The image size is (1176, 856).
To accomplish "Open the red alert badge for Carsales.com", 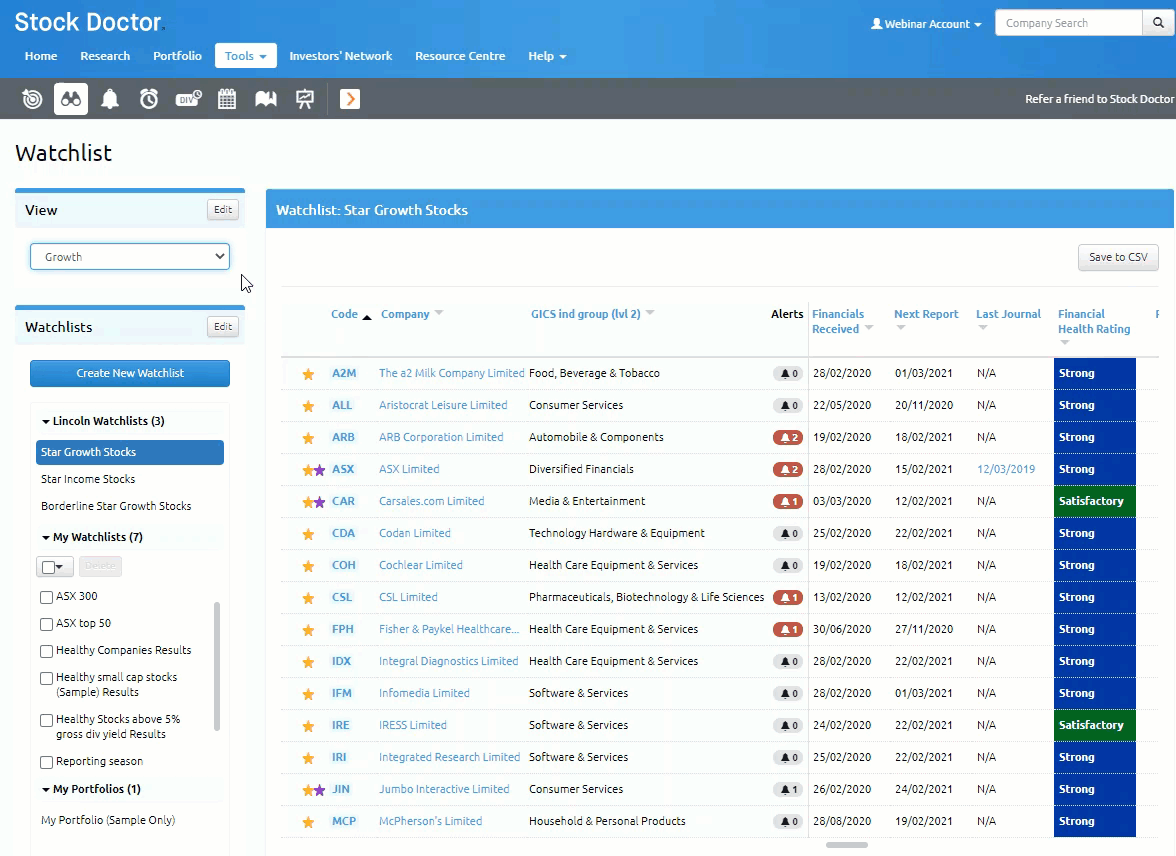I will (788, 501).
